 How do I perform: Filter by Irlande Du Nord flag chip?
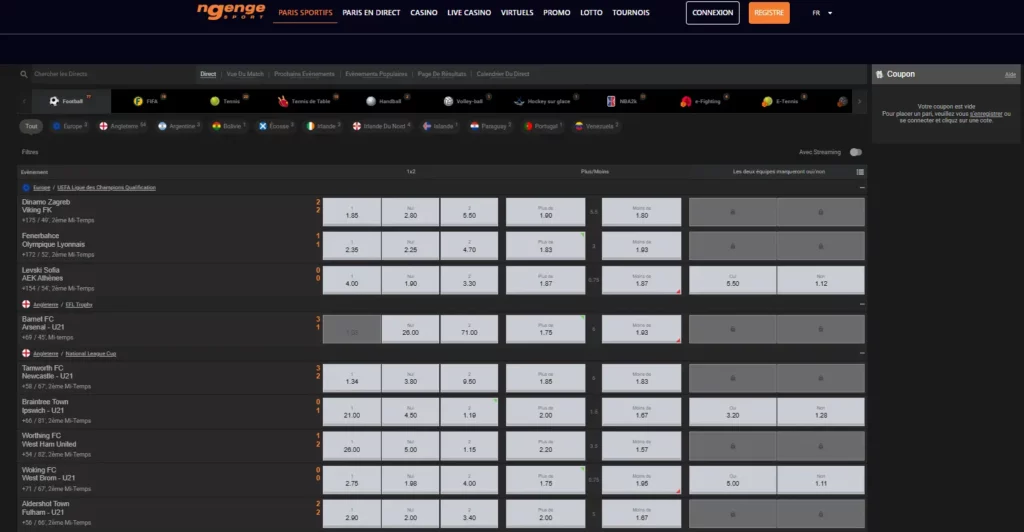(381, 126)
